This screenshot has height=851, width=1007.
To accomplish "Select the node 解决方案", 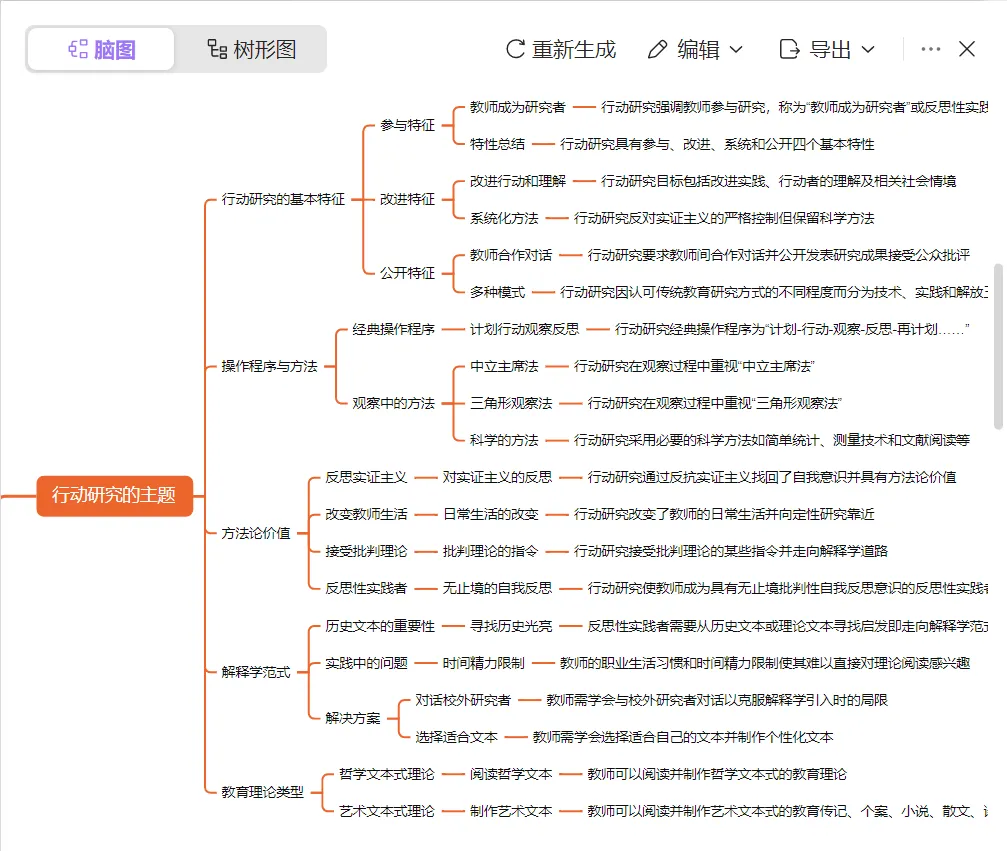I will 353,719.
